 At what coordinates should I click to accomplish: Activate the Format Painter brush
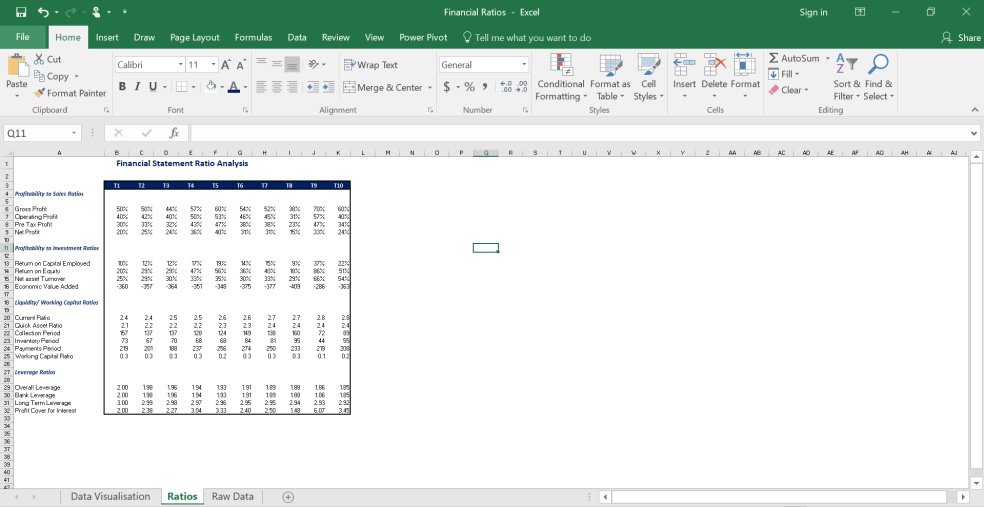[x=70, y=93]
